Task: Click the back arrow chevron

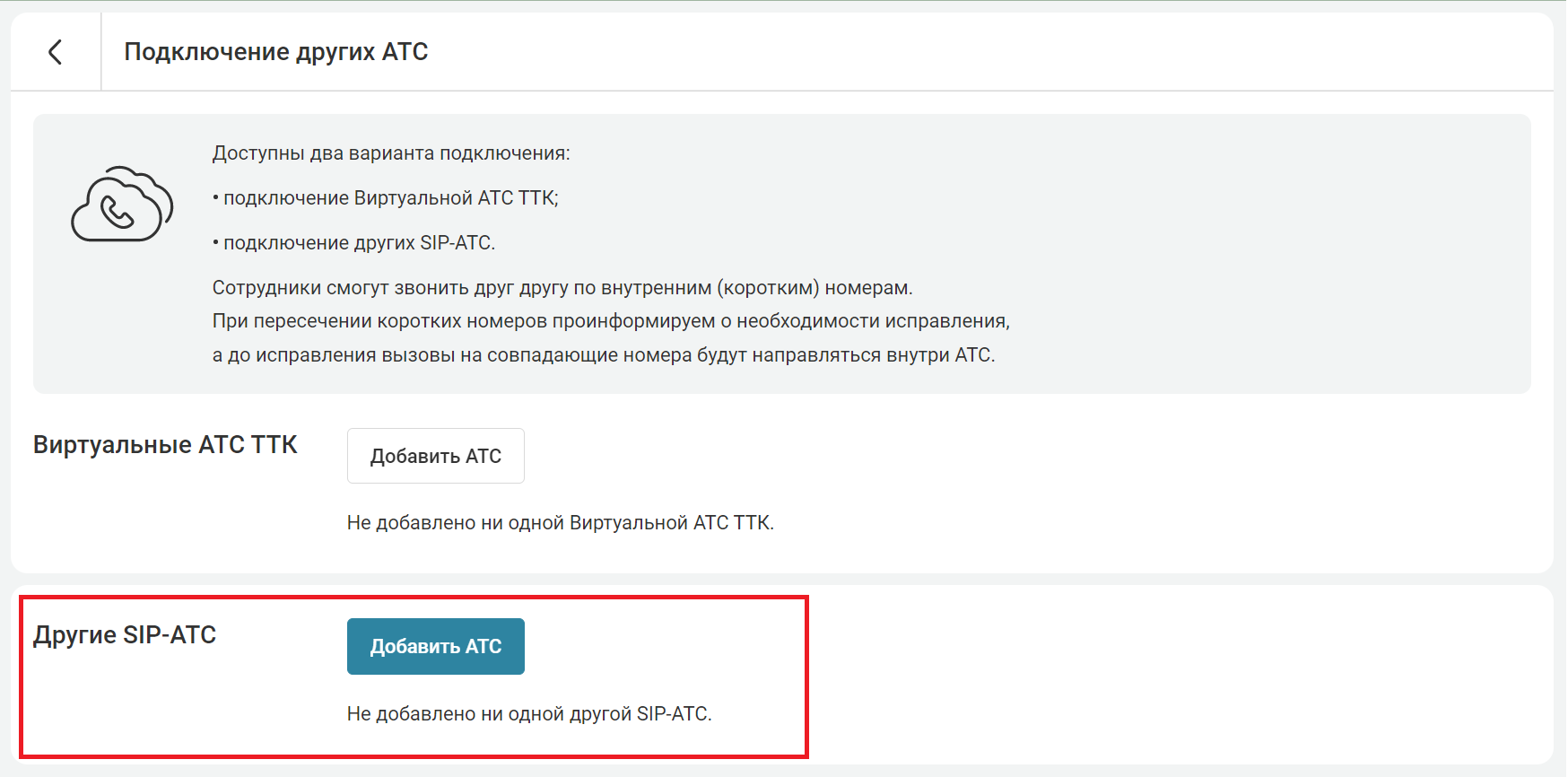Action: click(x=56, y=52)
